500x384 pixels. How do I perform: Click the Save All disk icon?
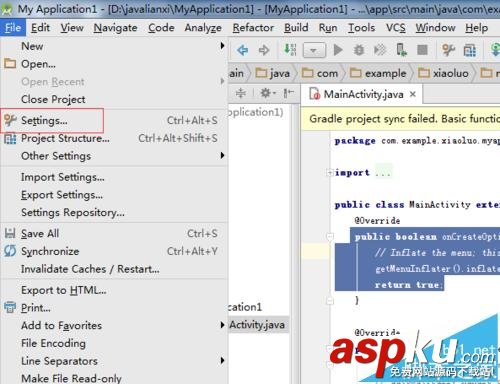click(x=10, y=233)
